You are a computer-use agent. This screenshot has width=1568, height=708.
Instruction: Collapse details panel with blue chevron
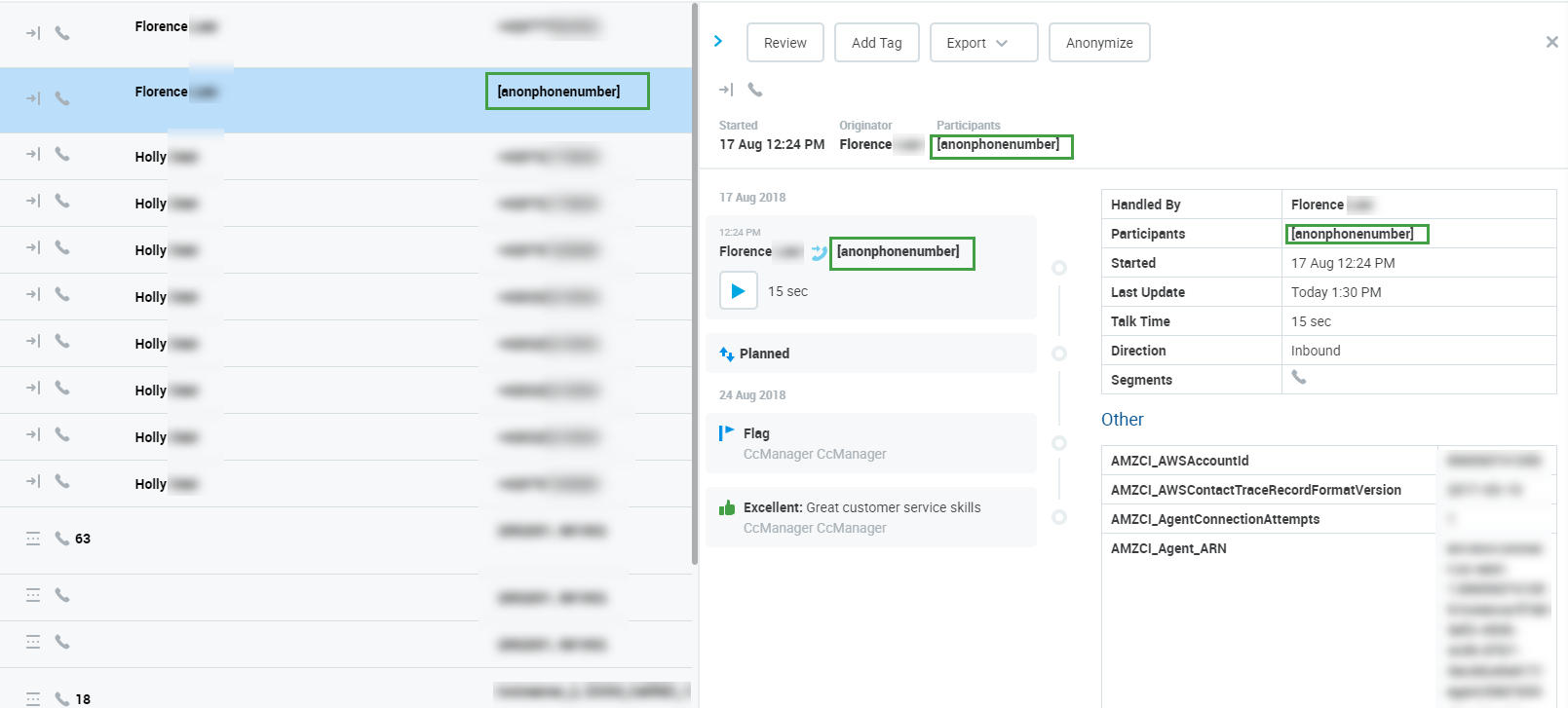tap(718, 41)
